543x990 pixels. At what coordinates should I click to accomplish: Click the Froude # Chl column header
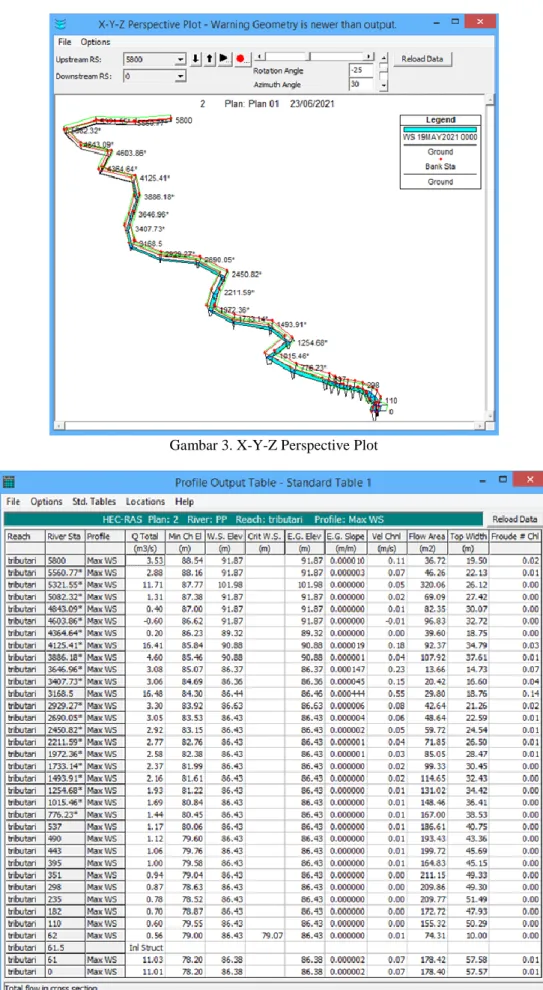coord(515,536)
